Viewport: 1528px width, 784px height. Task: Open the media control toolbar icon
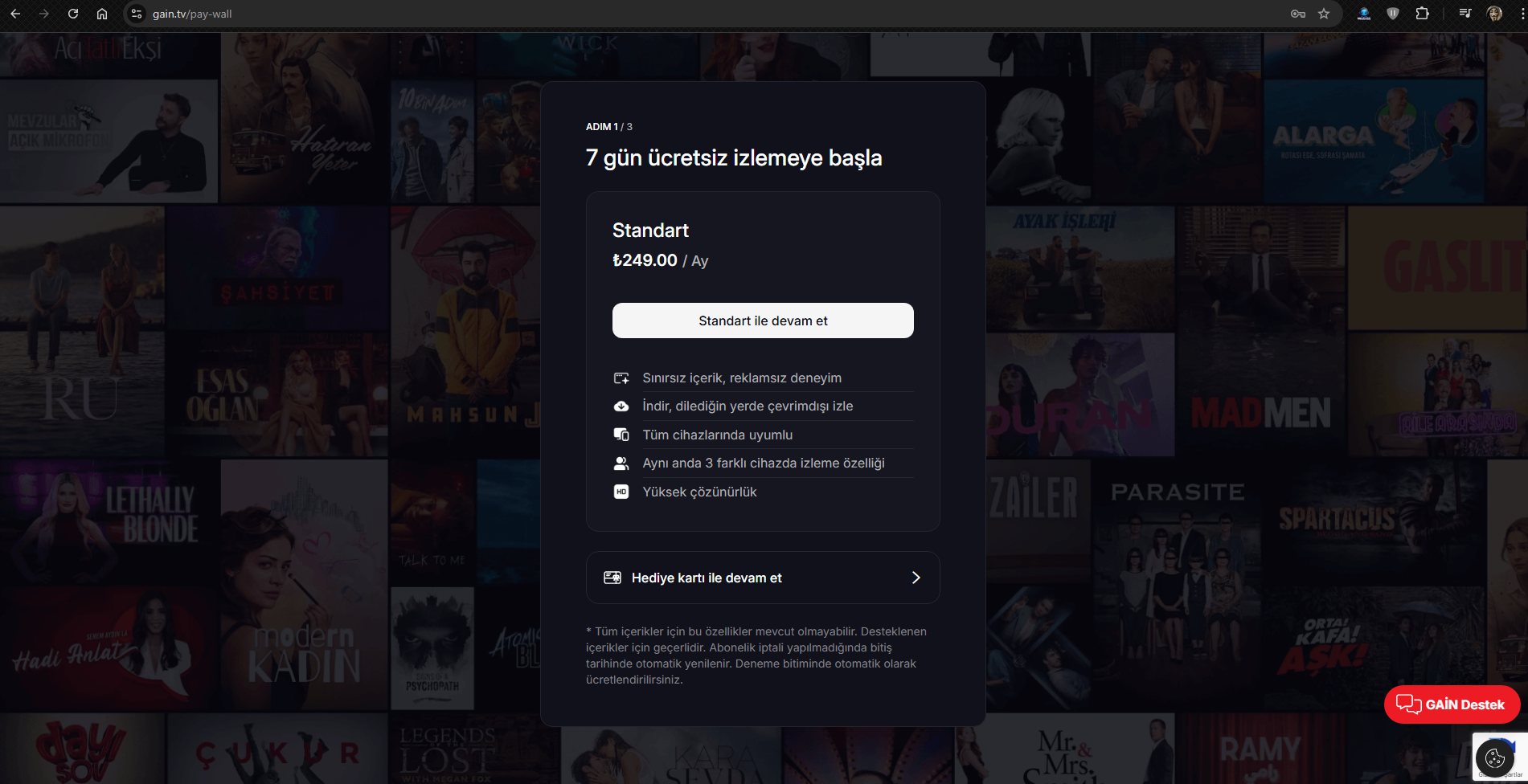[1465, 14]
